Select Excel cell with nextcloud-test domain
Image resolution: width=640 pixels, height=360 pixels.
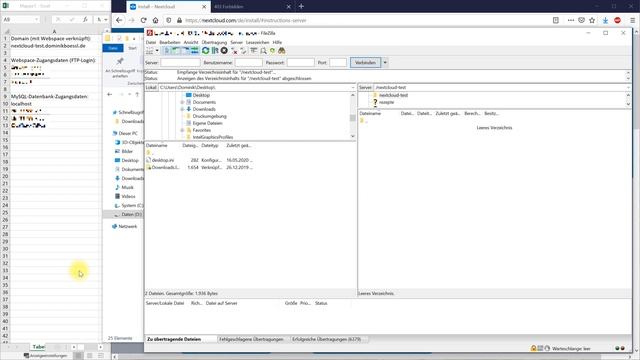point(54,46)
